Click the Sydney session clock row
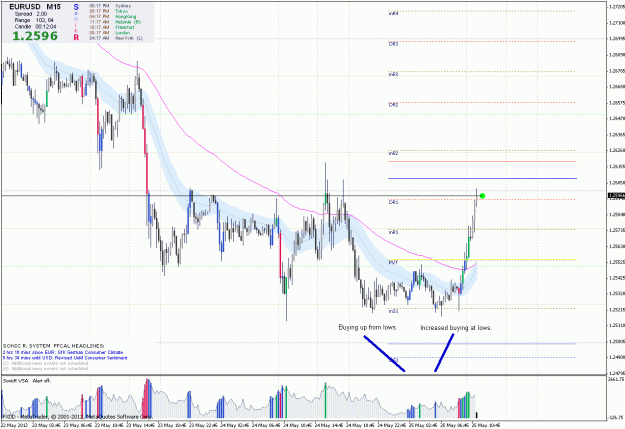 110,6
